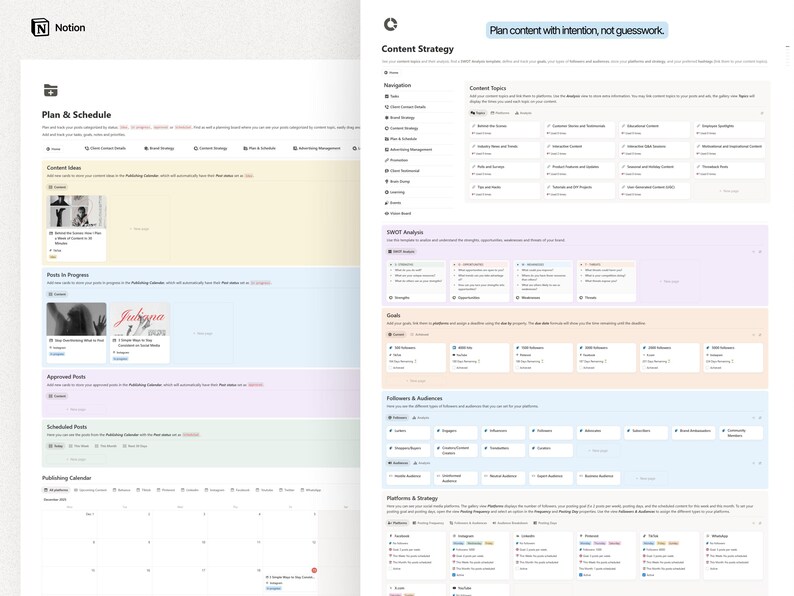Viewport: 794px width, 596px height.
Task: Toggle Active checkbox on WhatsApp platform card
Action: pyautogui.click(x=707, y=569)
